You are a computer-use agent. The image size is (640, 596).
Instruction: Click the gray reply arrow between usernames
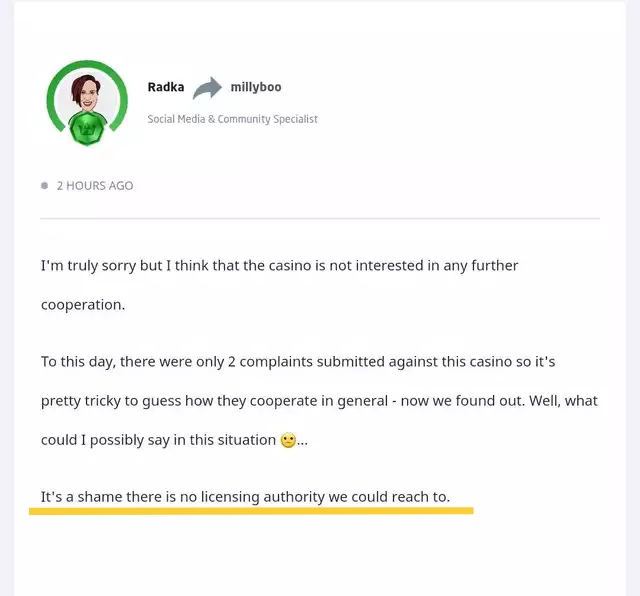pos(207,88)
